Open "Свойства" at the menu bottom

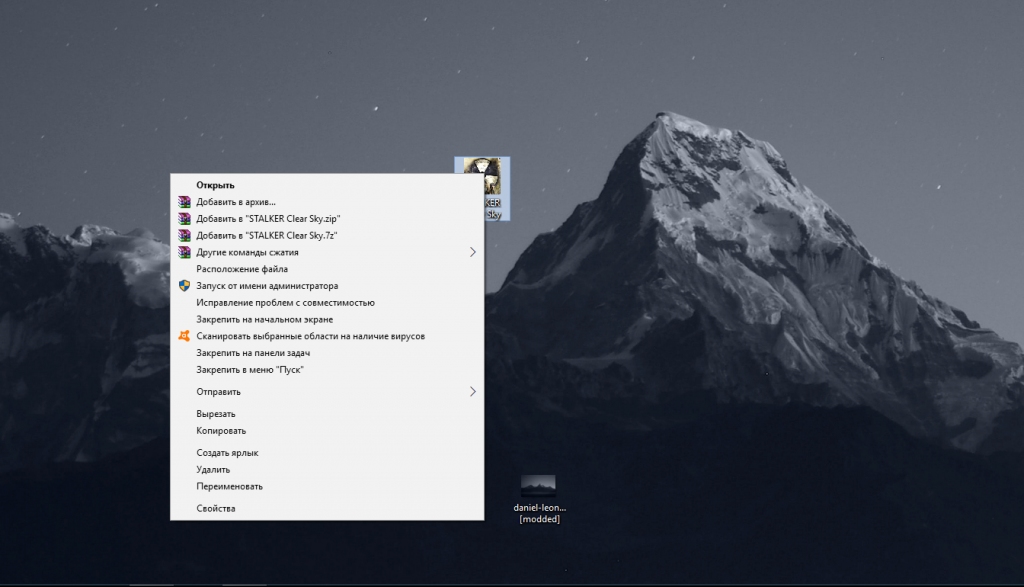coord(216,509)
